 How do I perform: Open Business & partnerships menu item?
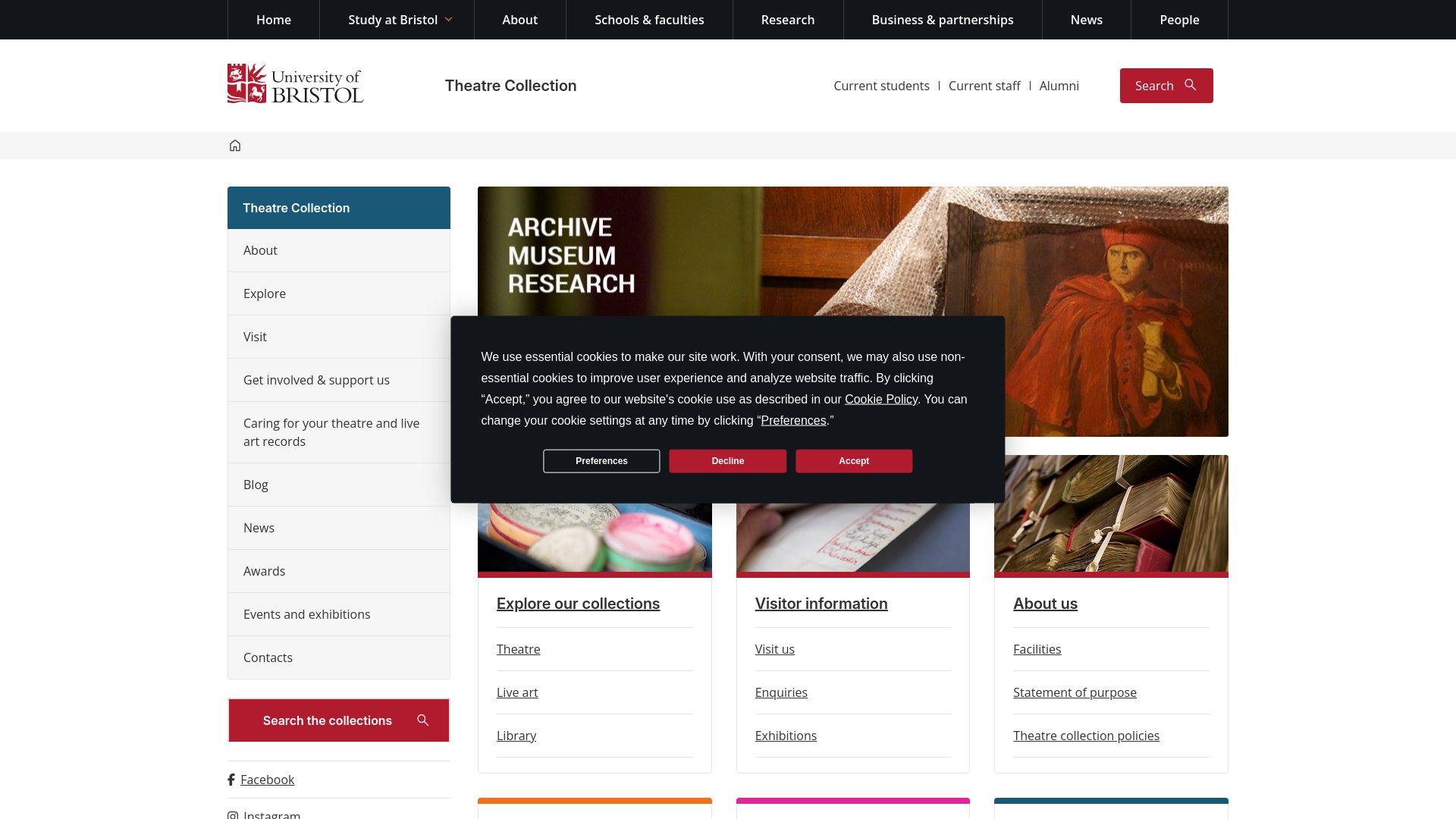[943, 20]
